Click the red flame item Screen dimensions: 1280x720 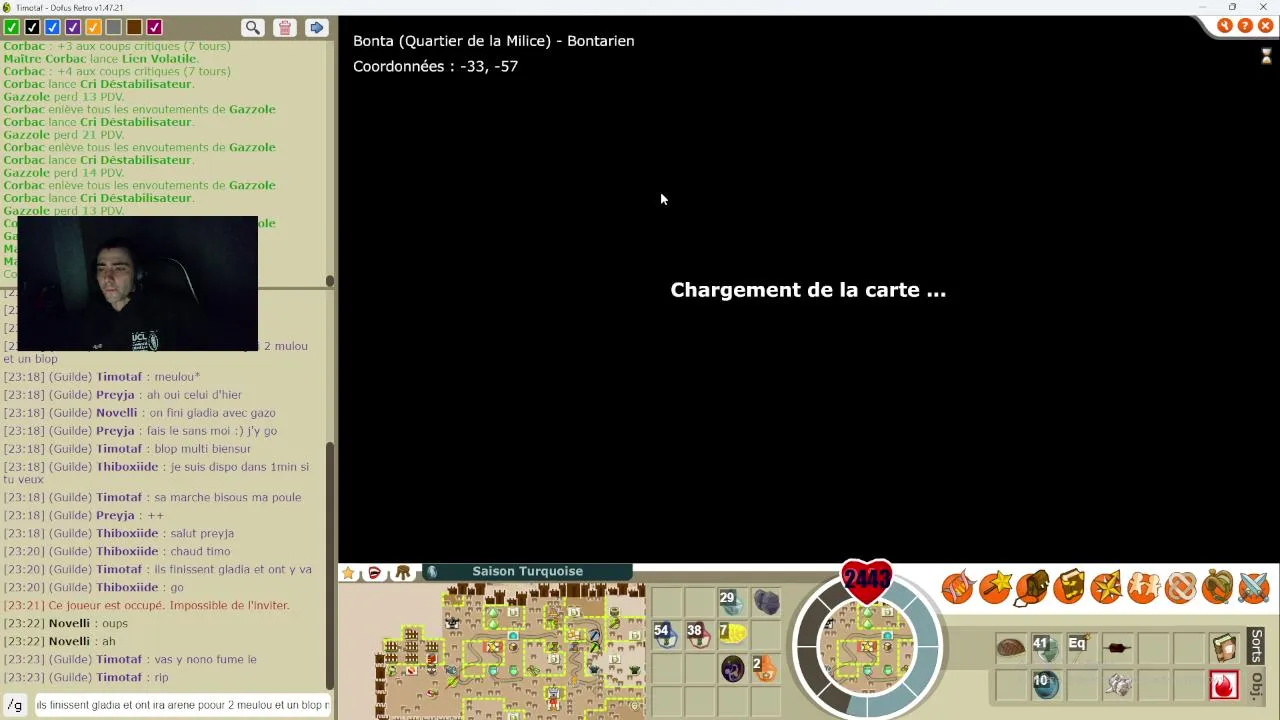pyautogui.click(x=1224, y=684)
